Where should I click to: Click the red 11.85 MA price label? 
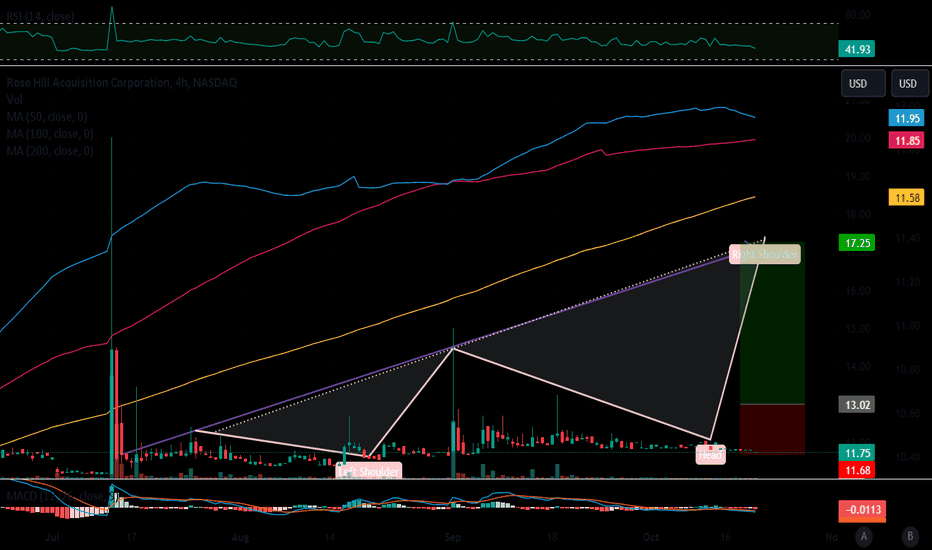coord(906,141)
